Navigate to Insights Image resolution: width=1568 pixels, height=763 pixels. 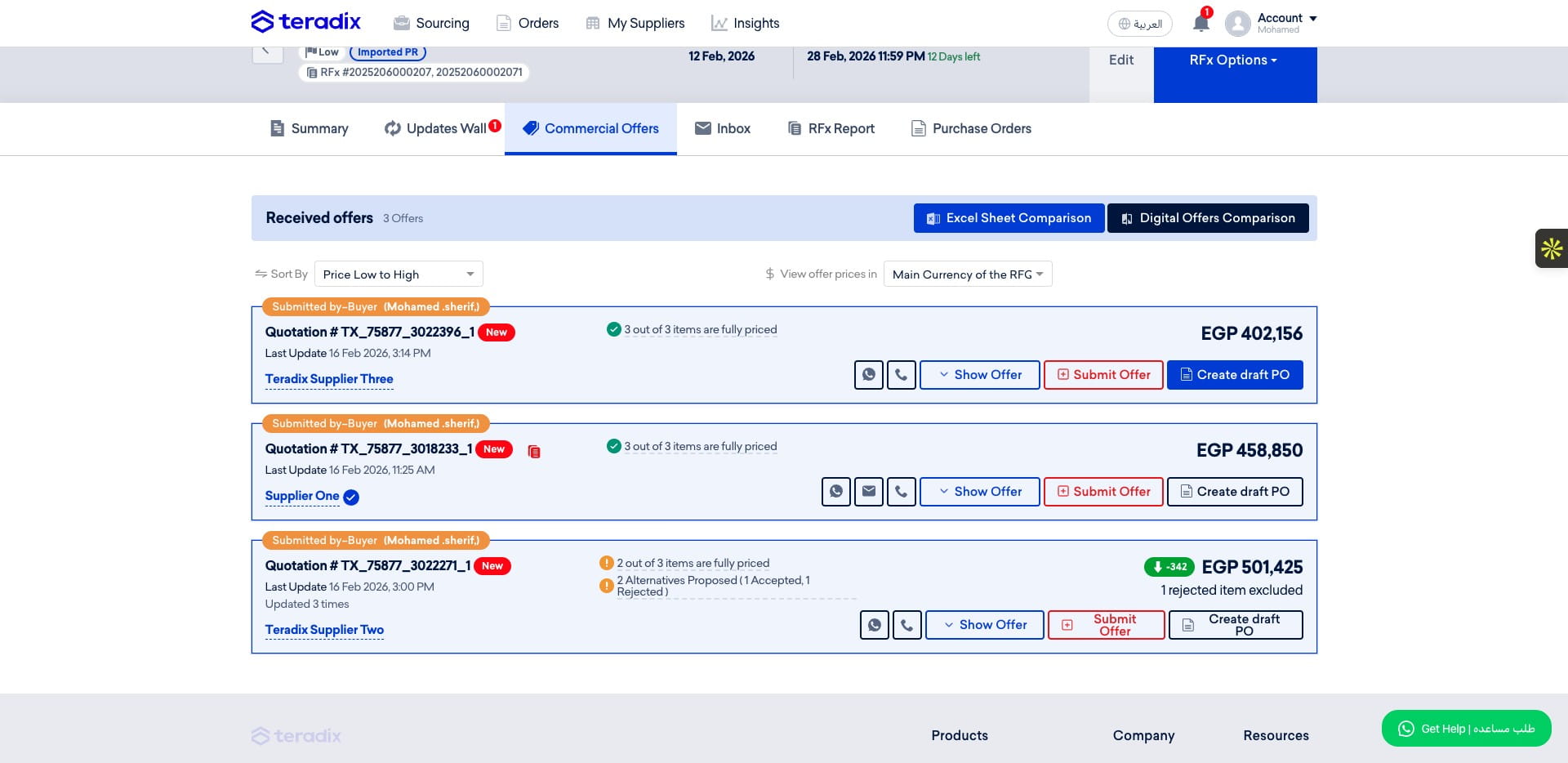[x=745, y=23]
